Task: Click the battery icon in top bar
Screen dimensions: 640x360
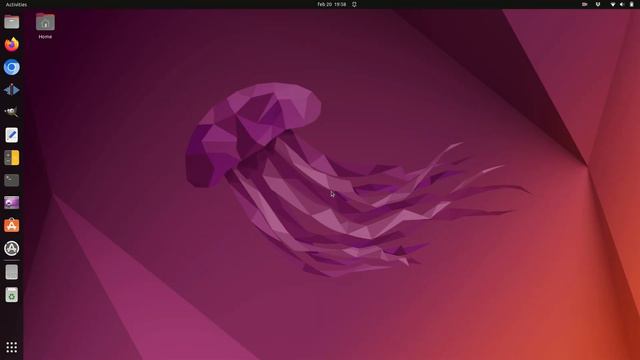Action: tap(631, 4)
